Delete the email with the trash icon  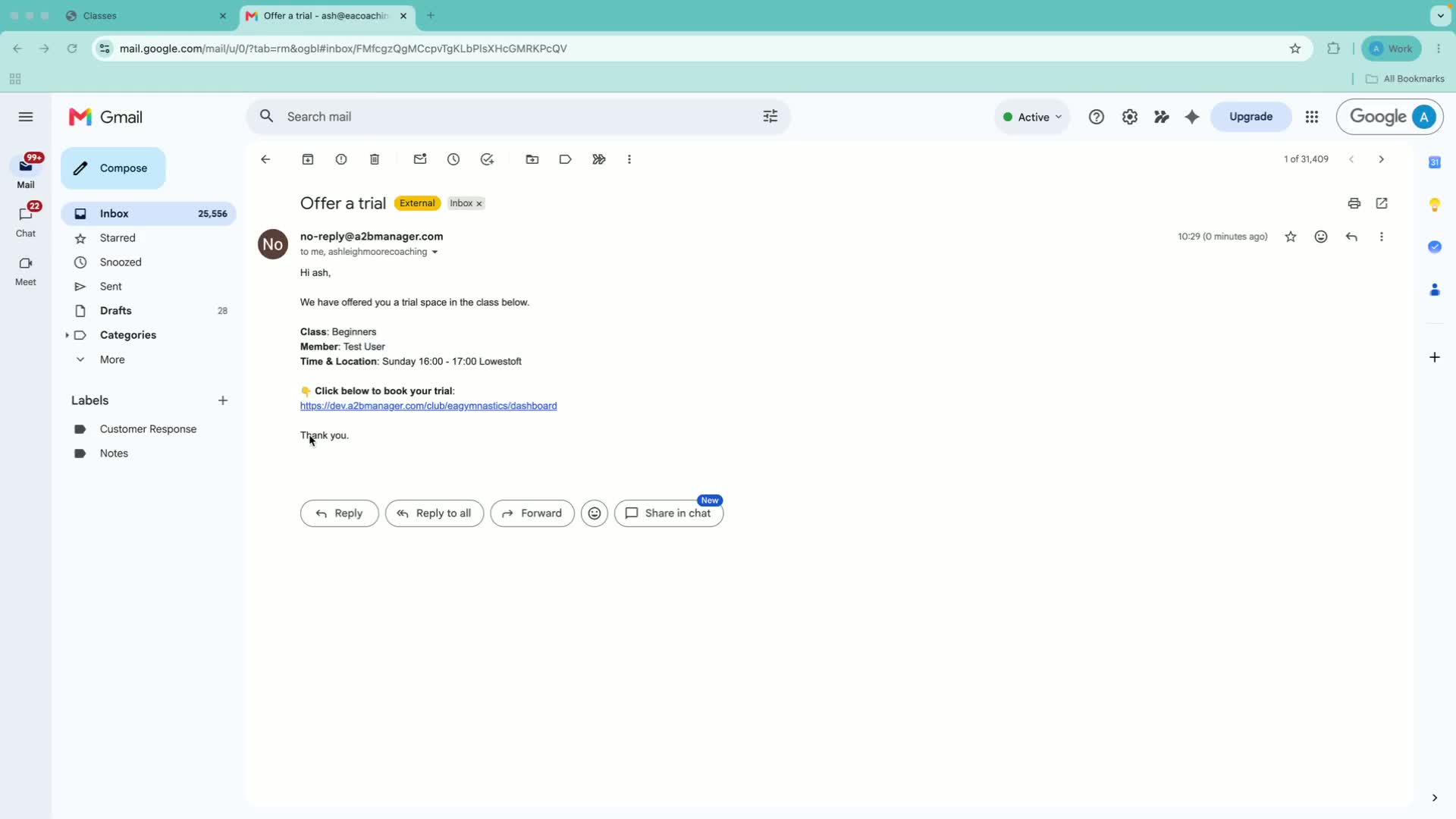(x=375, y=159)
